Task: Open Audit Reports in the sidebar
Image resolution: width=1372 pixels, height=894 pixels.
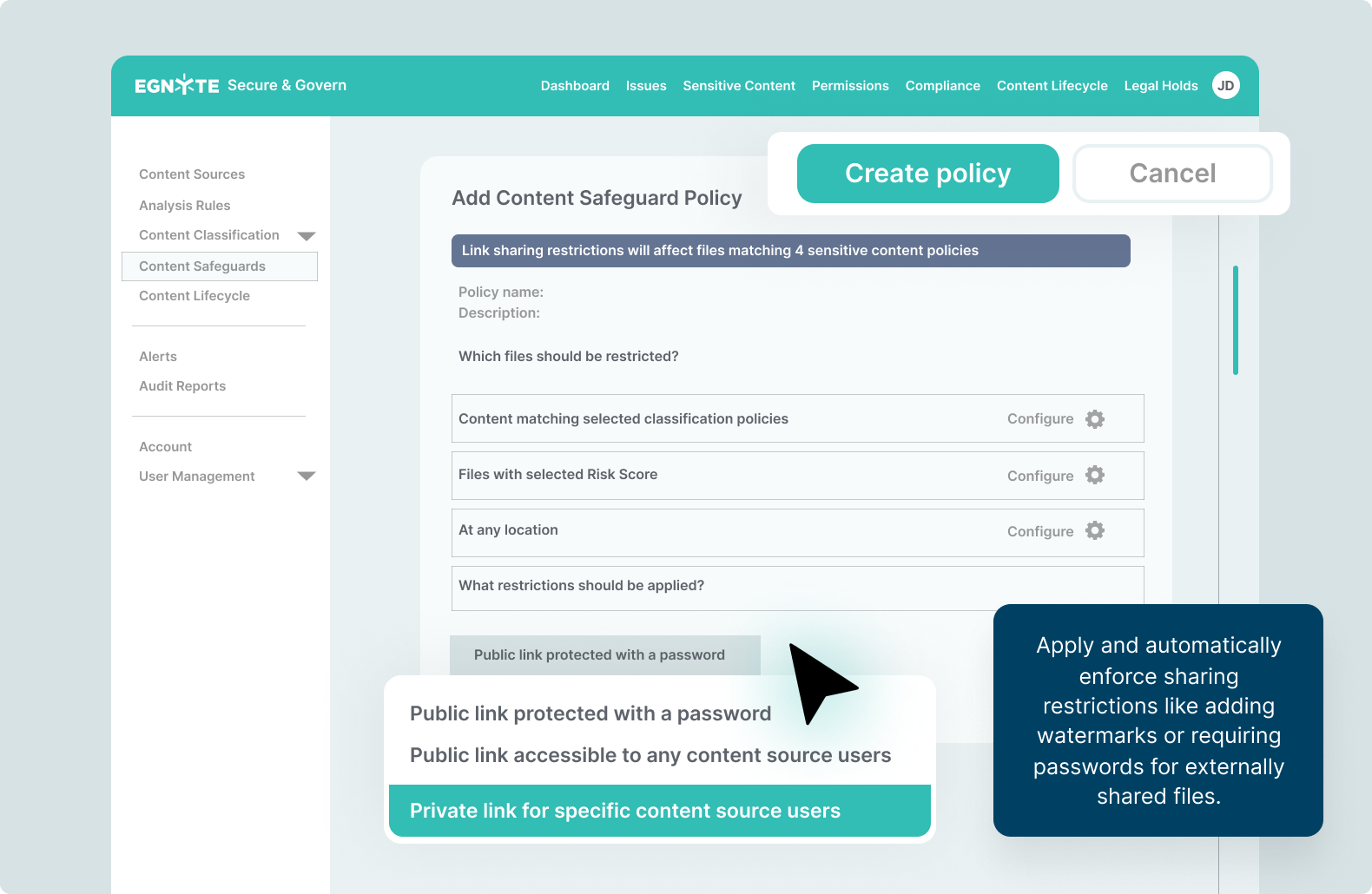Action: (x=182, y=386)
